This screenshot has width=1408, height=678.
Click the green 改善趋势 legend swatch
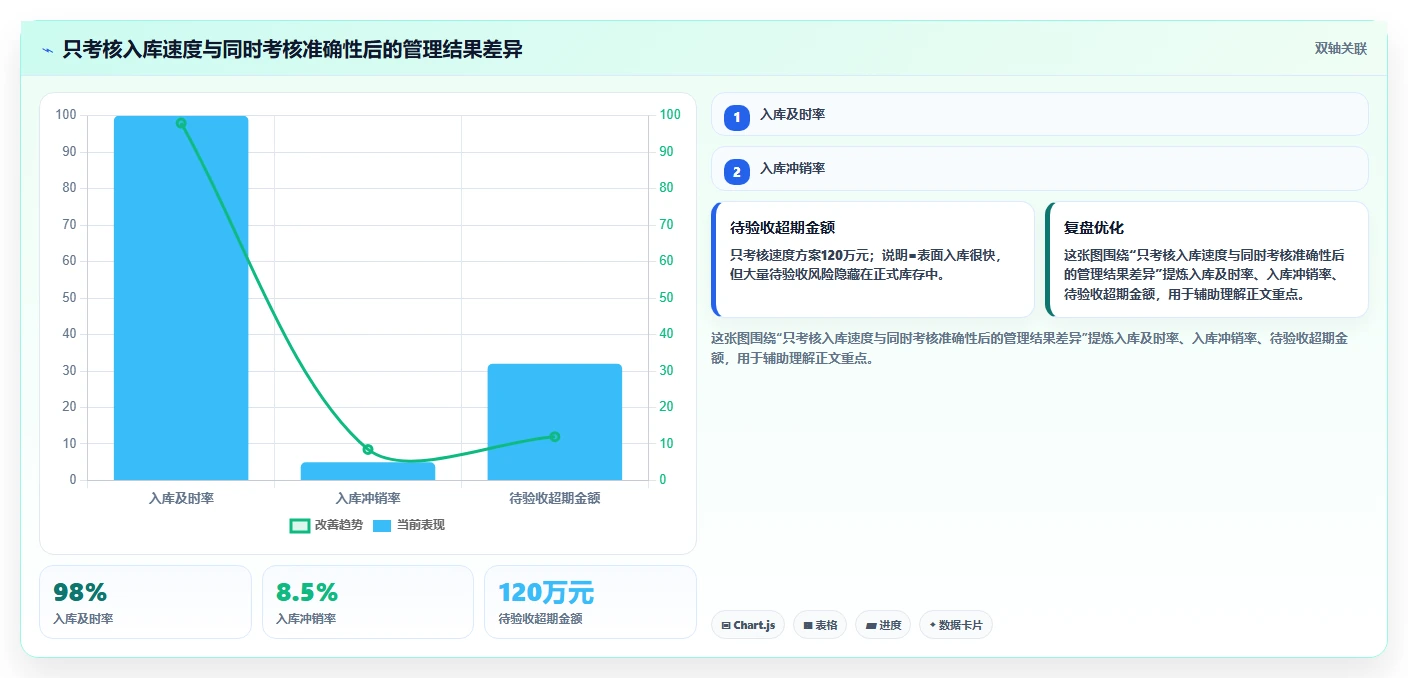(x=299, y=525)
